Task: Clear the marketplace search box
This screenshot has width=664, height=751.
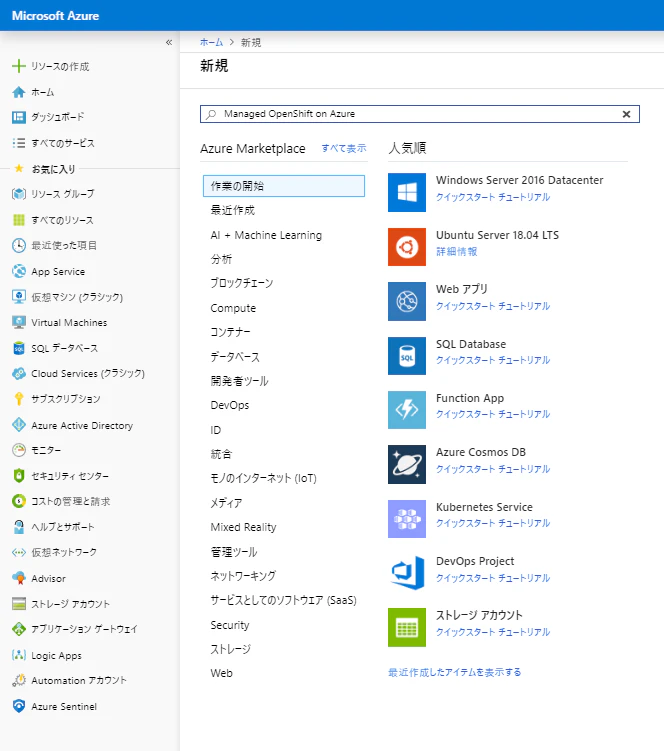Action: 626,114
